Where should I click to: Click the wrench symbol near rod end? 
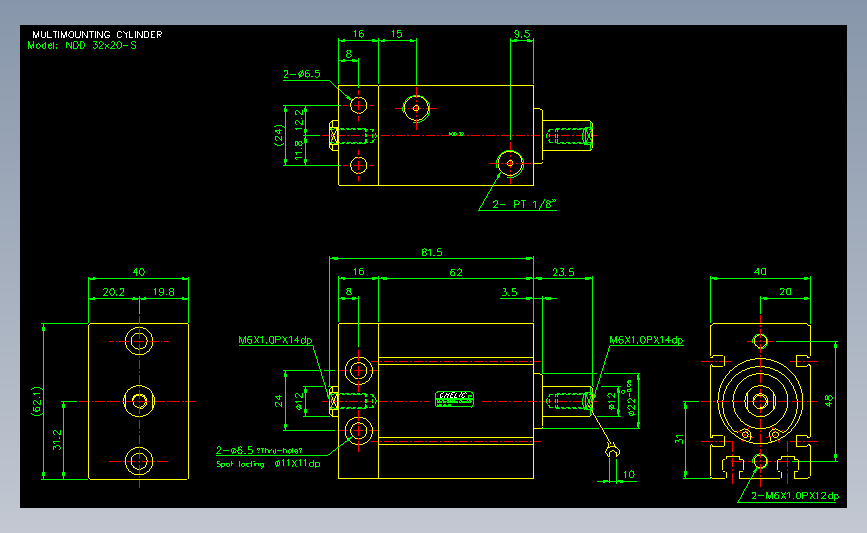(x=612, y=451)
